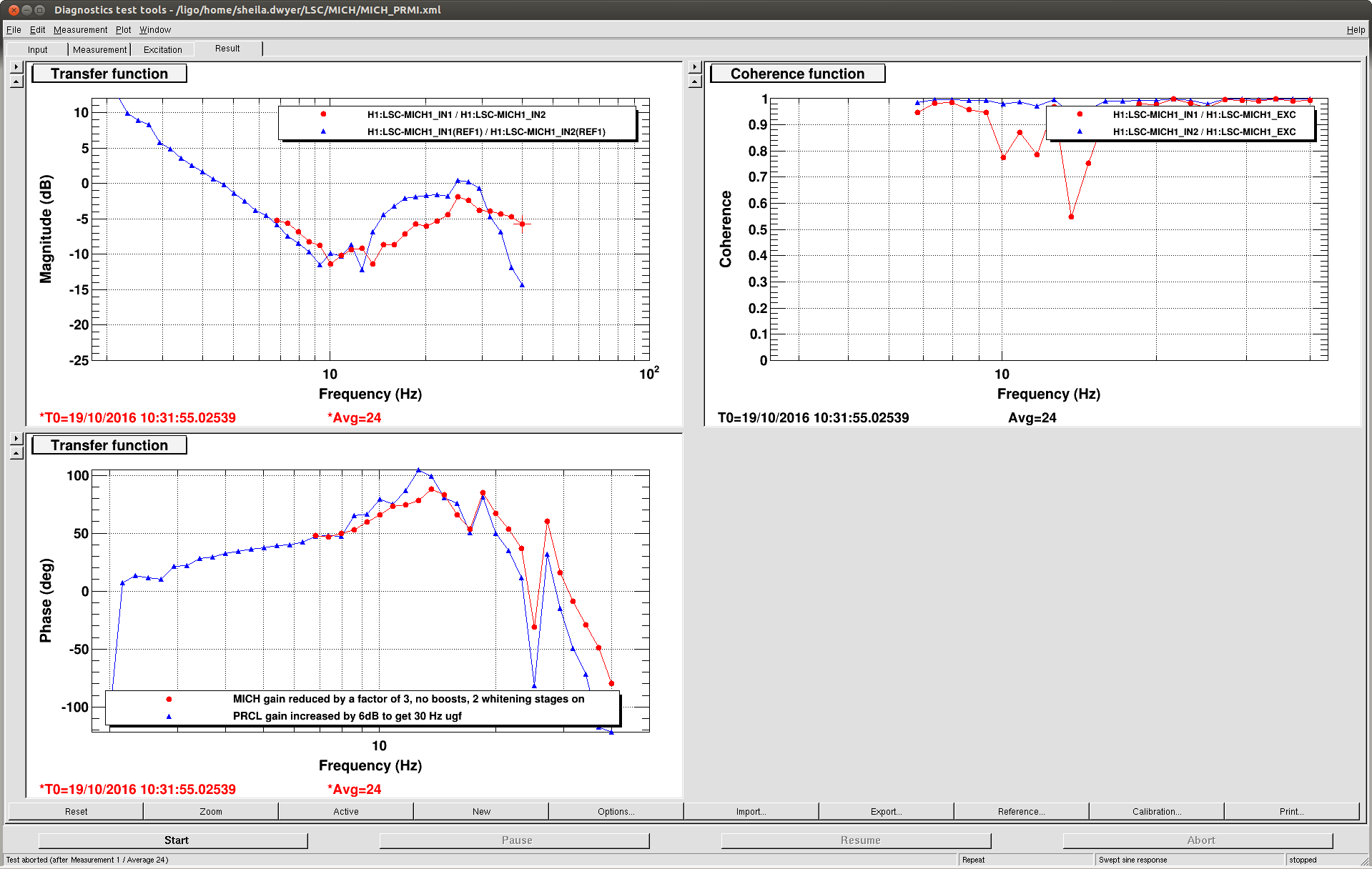
Task: Open the File menu
Action: 14,30
